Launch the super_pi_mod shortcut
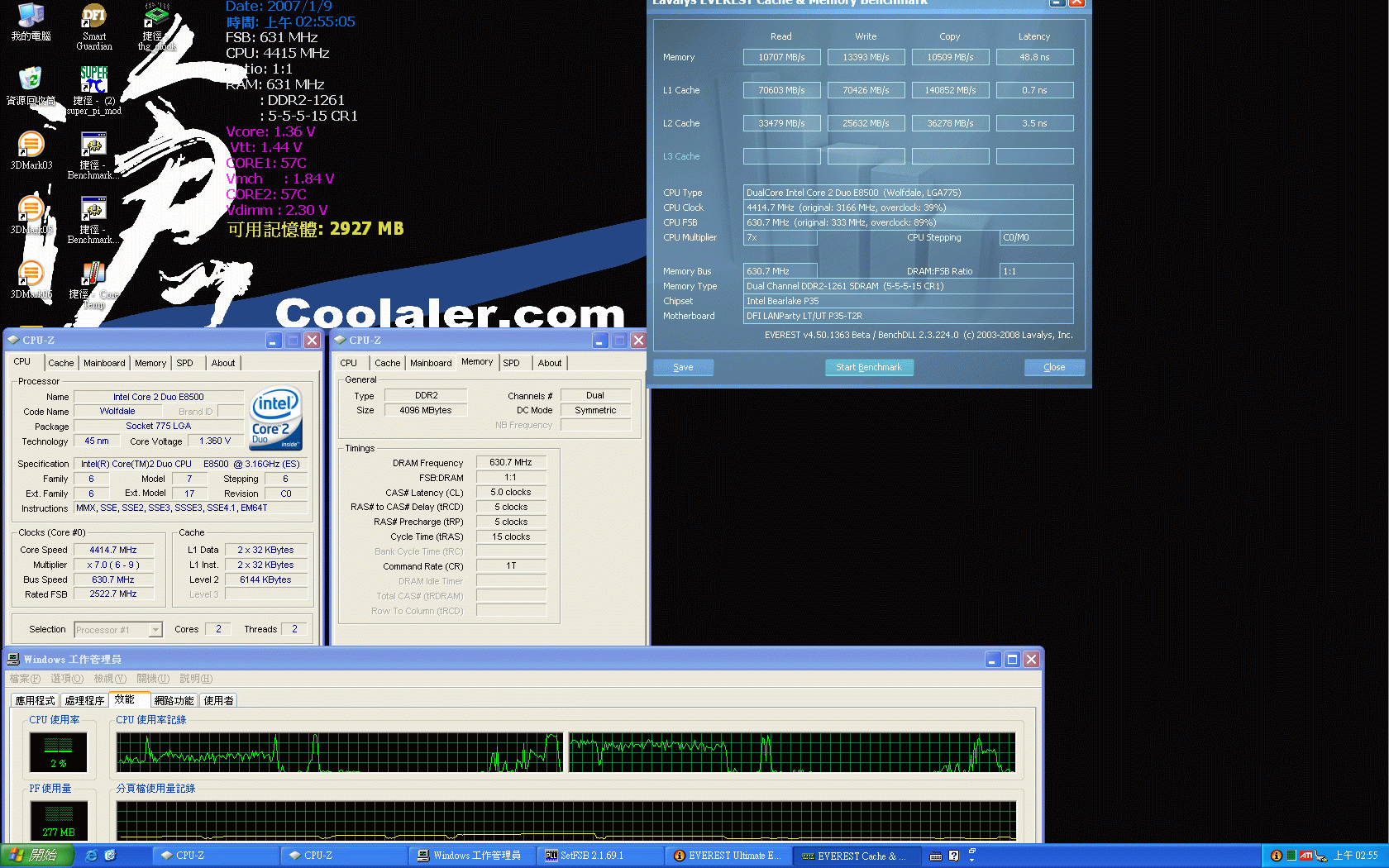The image size is (1389, 868). (93, 90)
